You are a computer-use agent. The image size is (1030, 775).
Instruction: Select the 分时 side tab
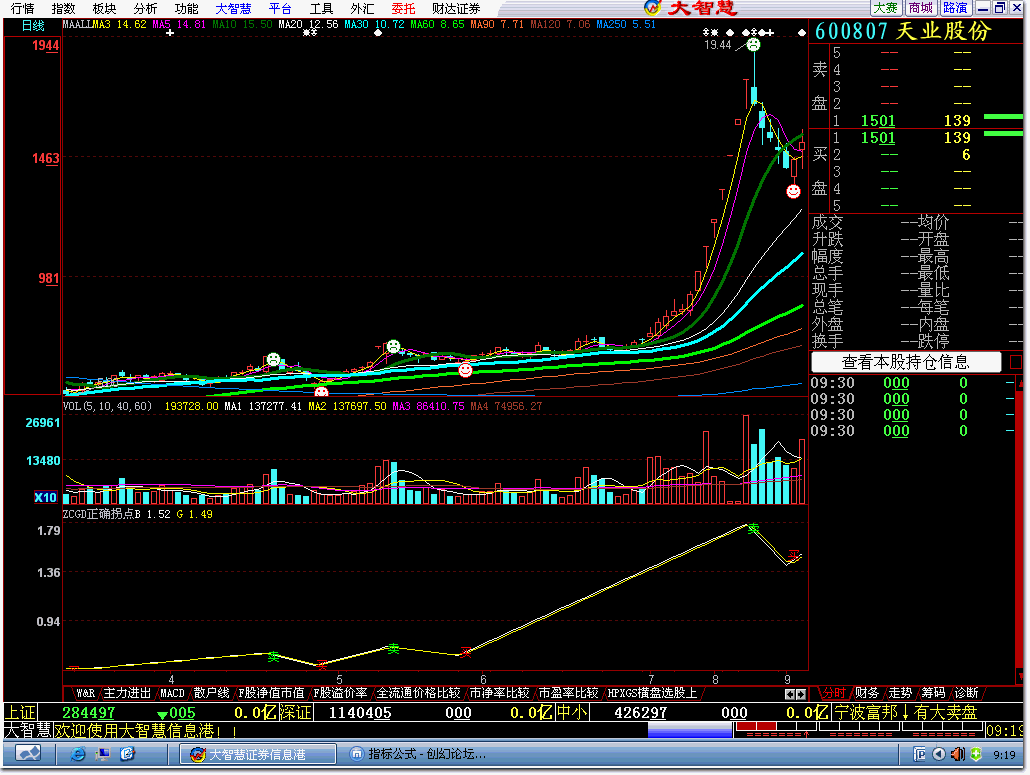834,693
